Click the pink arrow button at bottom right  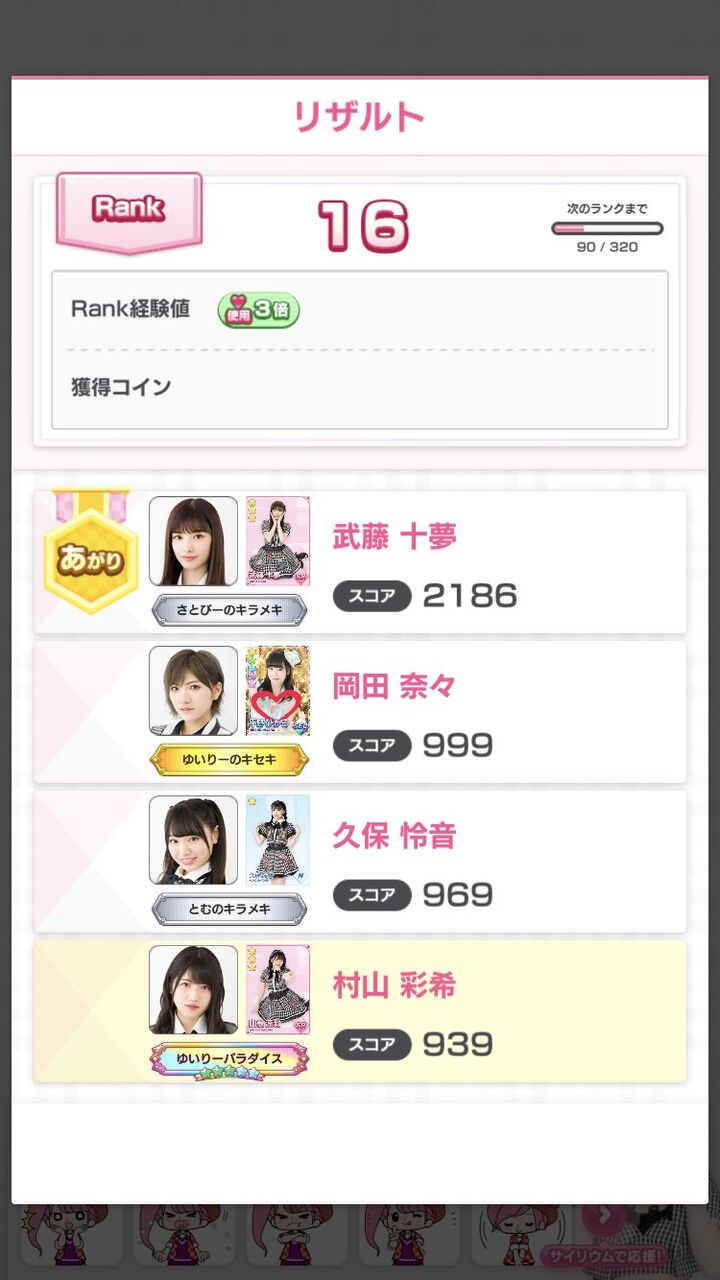tap(603, 1216)
